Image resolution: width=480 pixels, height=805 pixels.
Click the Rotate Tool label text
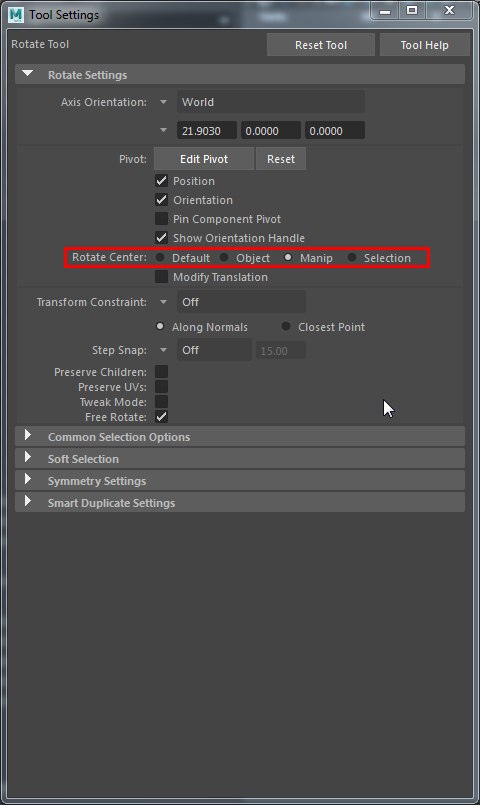[40, 44]
